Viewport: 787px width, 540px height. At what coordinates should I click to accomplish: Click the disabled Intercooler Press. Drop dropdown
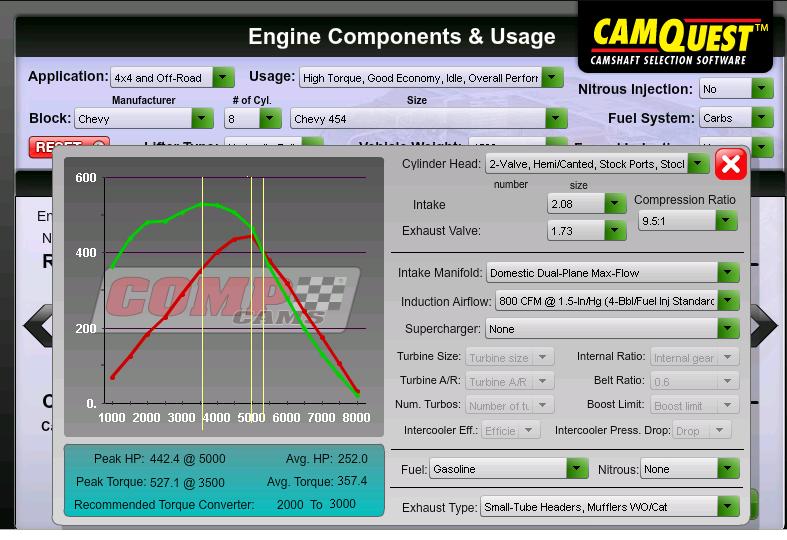click(702, 431)
